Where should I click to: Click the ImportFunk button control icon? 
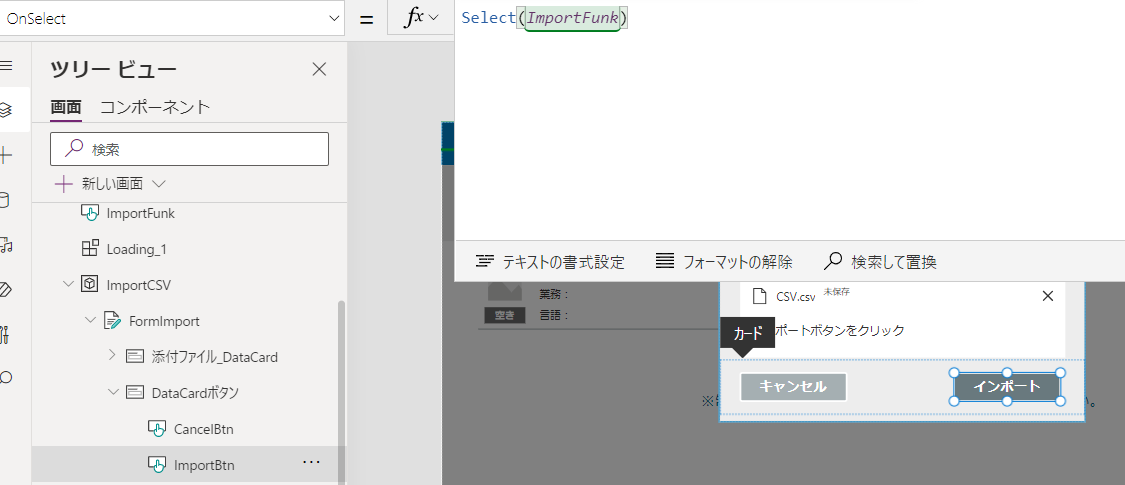click(x=90, y=213)
